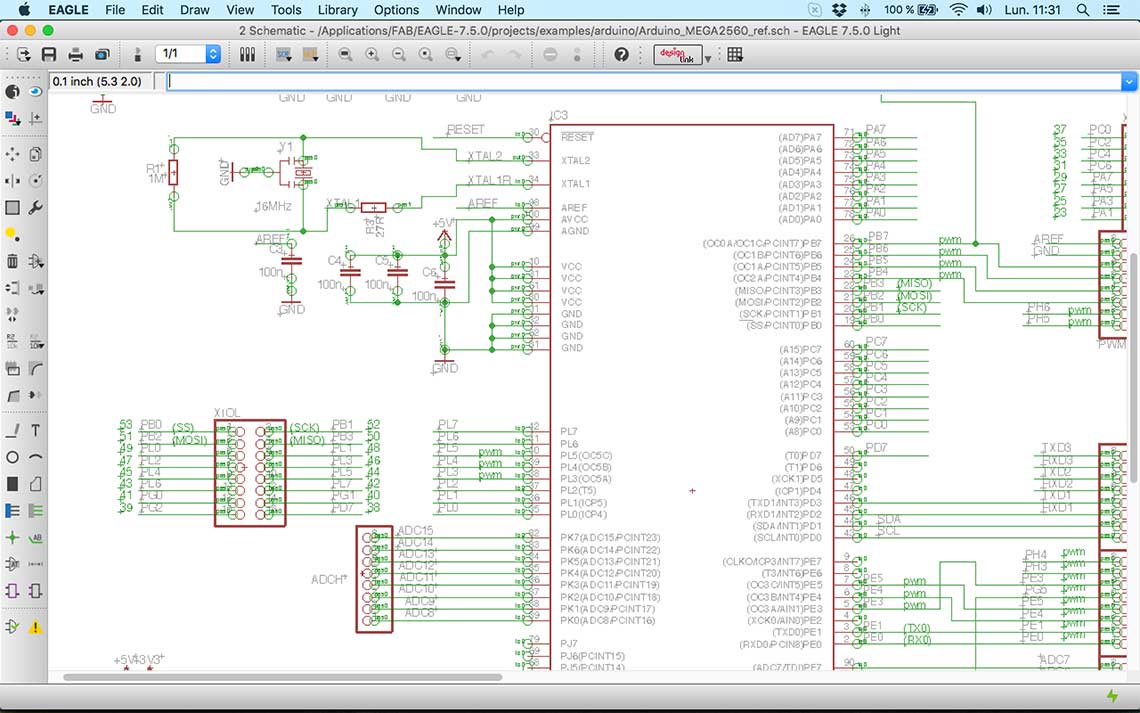Open the ULP run dropdown
1140x713 pixels.
pos(310,55)
